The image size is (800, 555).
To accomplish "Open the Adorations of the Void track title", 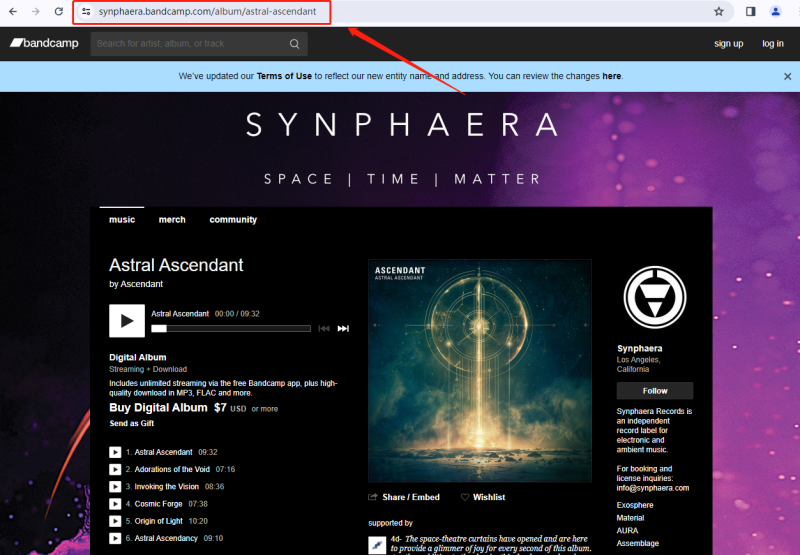I will pos(172,469).
